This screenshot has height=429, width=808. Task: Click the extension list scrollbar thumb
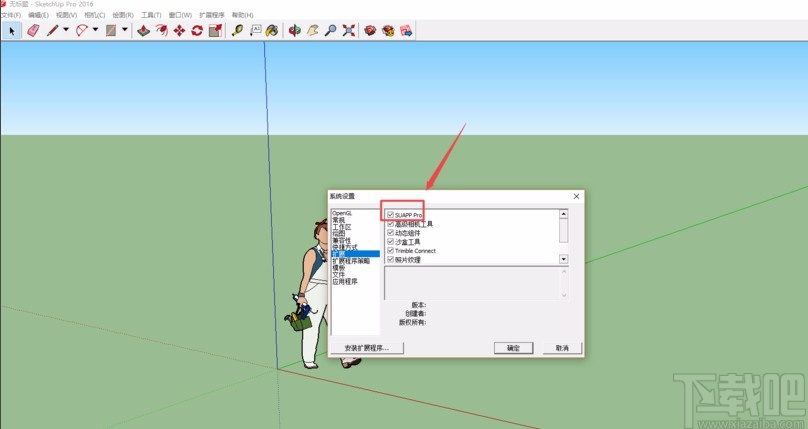[563, 230]
